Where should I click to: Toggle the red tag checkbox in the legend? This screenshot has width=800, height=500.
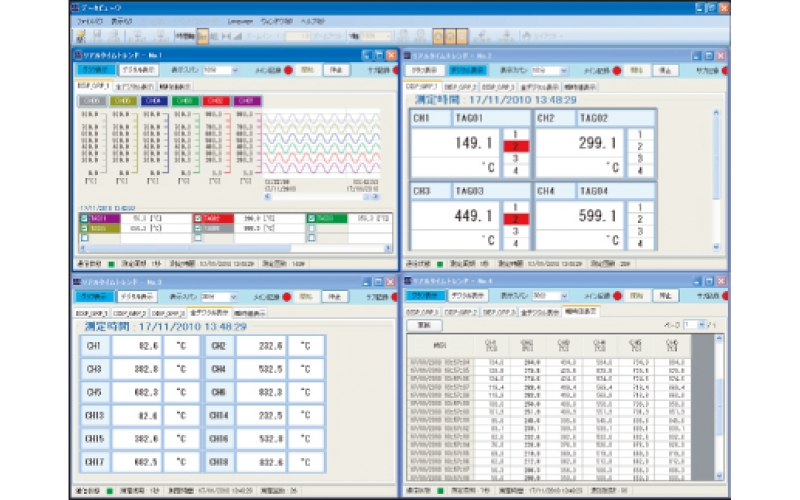pos(199,217)
